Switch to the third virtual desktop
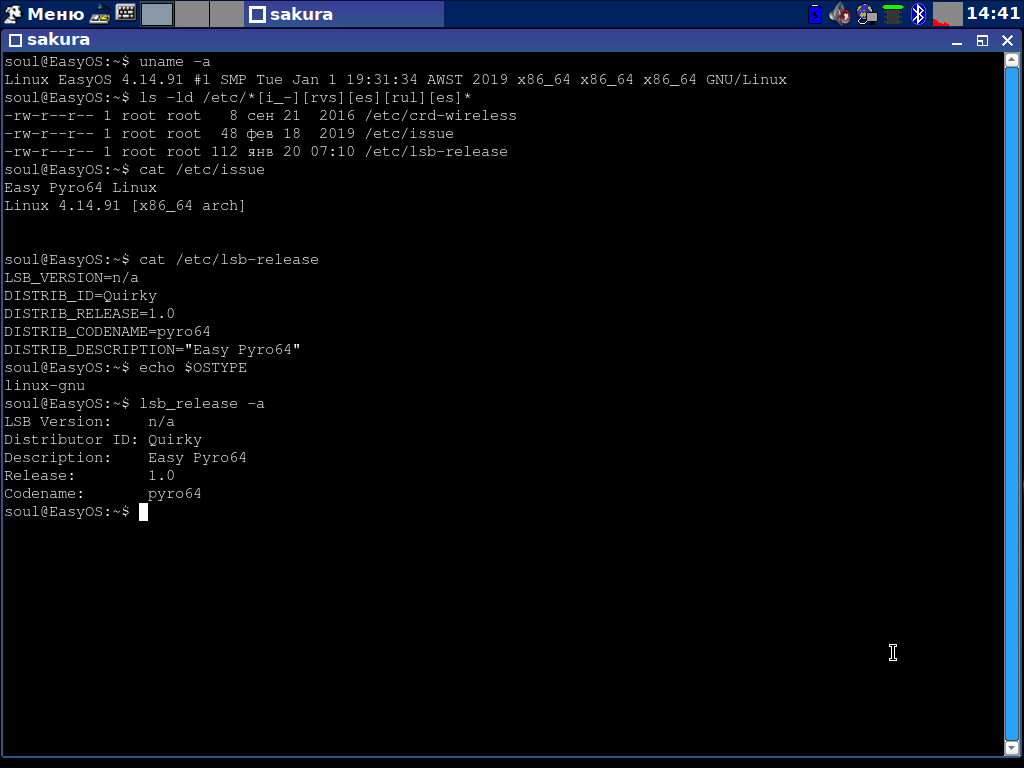Viewport: 1024px width, 768px height. point(227,14)
